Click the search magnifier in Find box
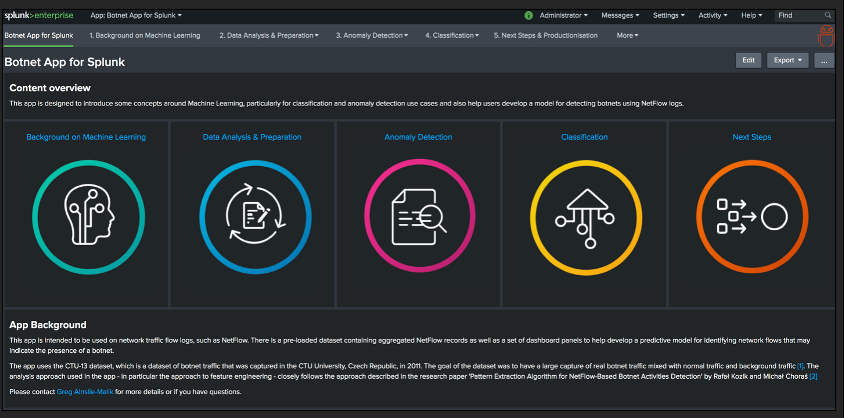Viewport: 844px width, 418px height. [828, 16]
